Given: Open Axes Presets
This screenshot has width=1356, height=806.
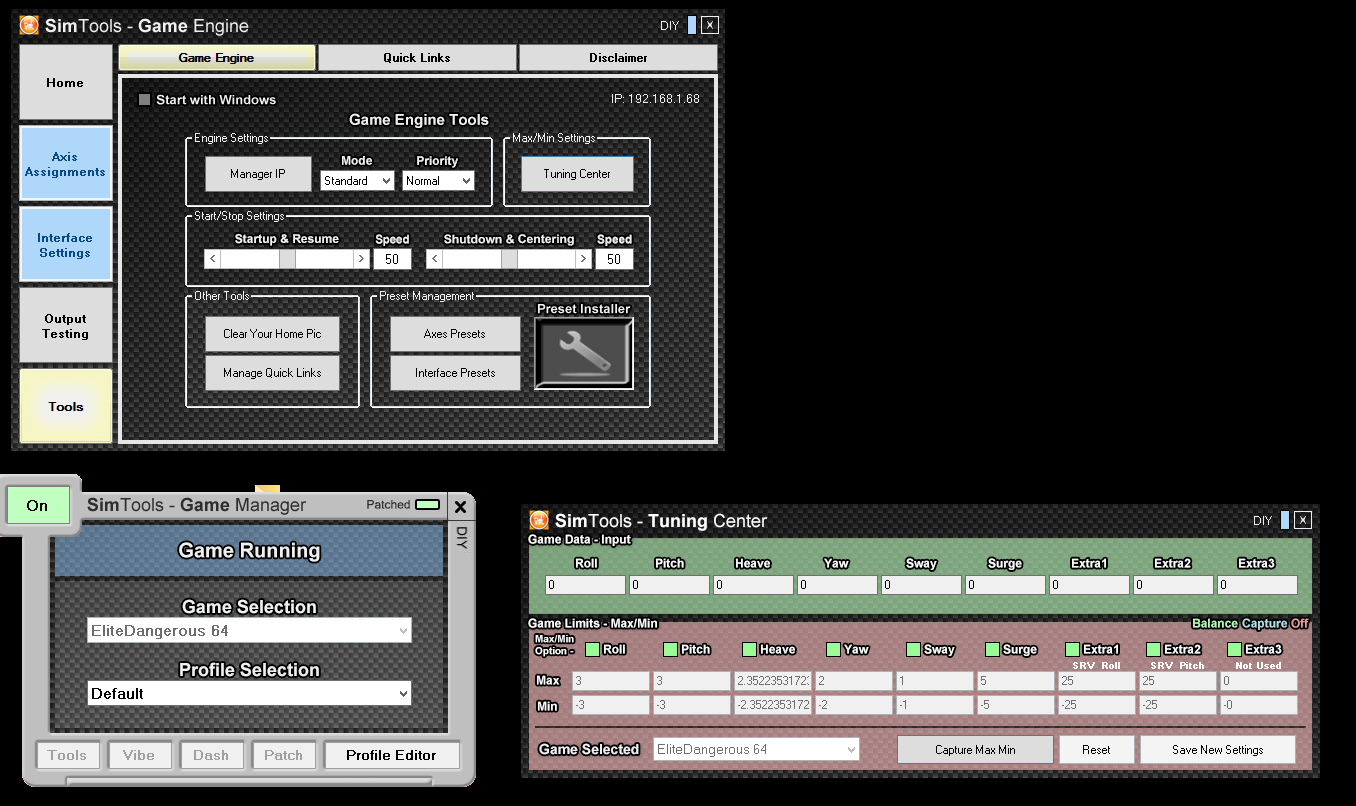Looking at the screenshot, I should [455, 334].
